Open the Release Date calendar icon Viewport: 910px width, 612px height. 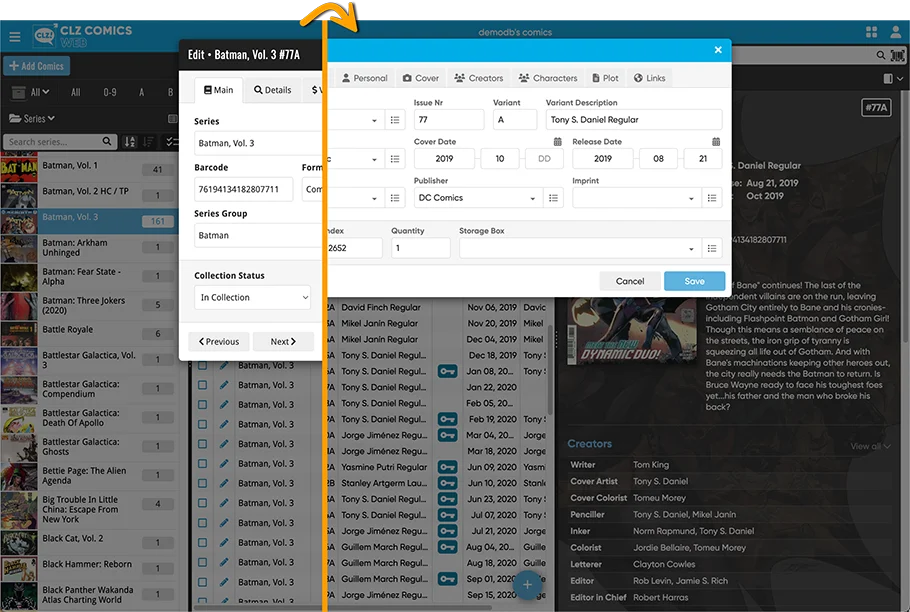coord(716,142)
